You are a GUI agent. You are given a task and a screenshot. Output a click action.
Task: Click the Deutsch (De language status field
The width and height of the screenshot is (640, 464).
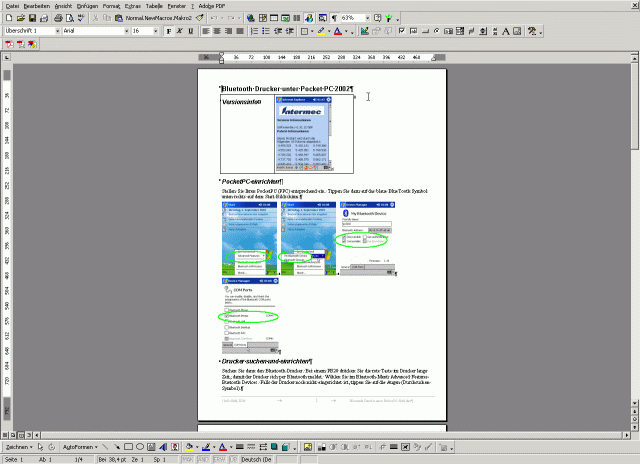click(x=256, y=460)
